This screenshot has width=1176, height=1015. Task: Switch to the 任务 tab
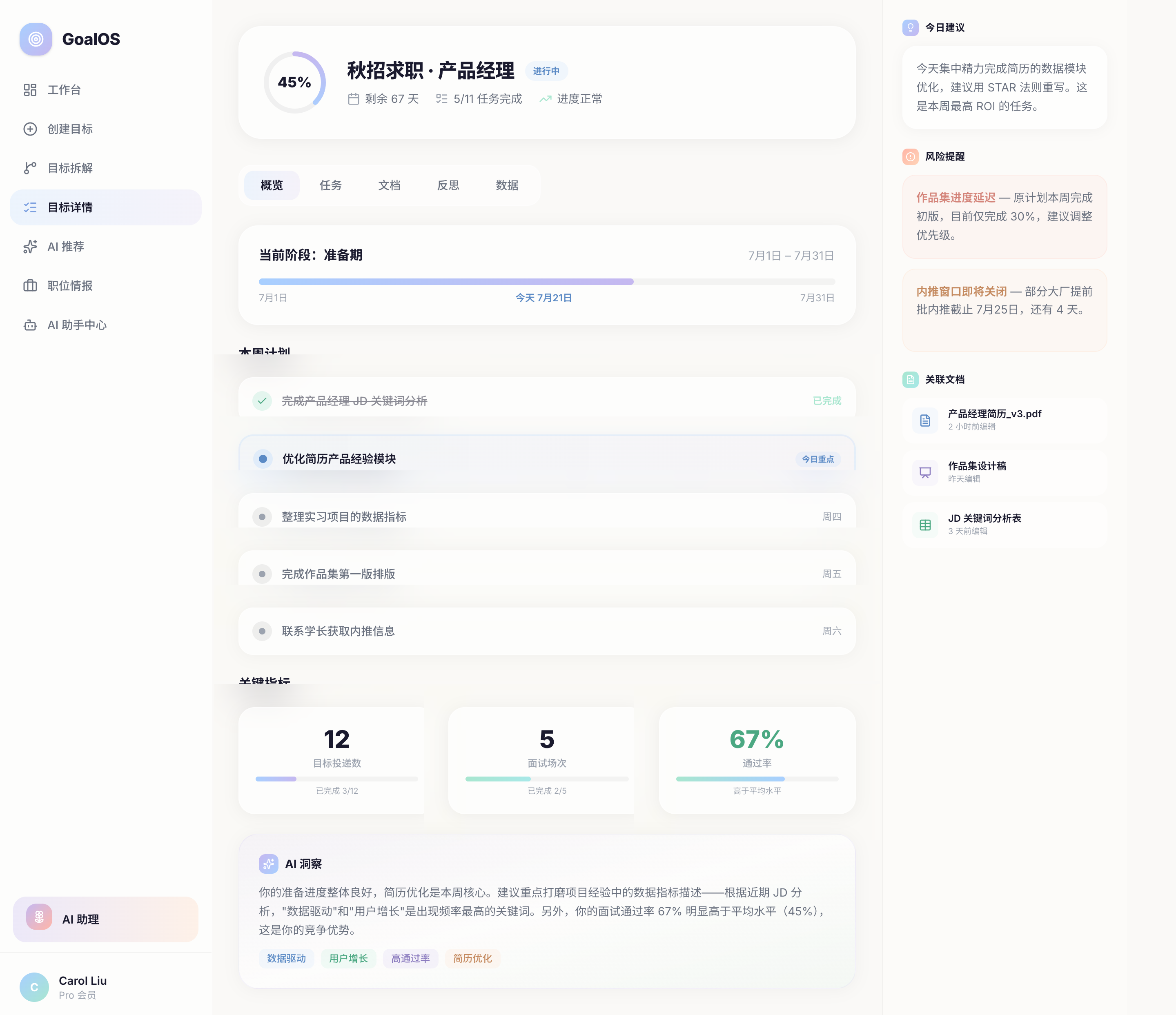pyautogui.click(x=330, y=185)
